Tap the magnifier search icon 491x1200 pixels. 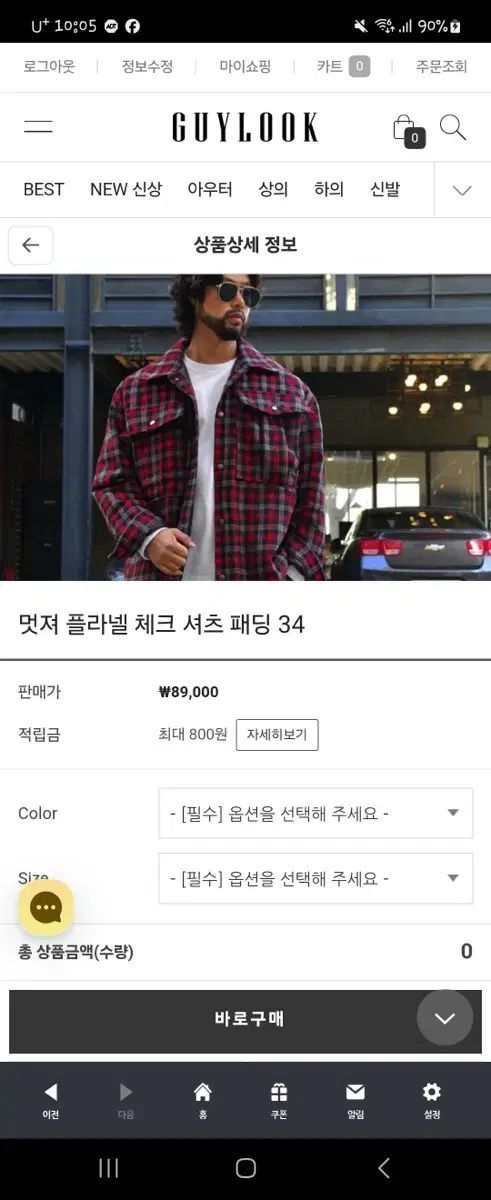453,127
